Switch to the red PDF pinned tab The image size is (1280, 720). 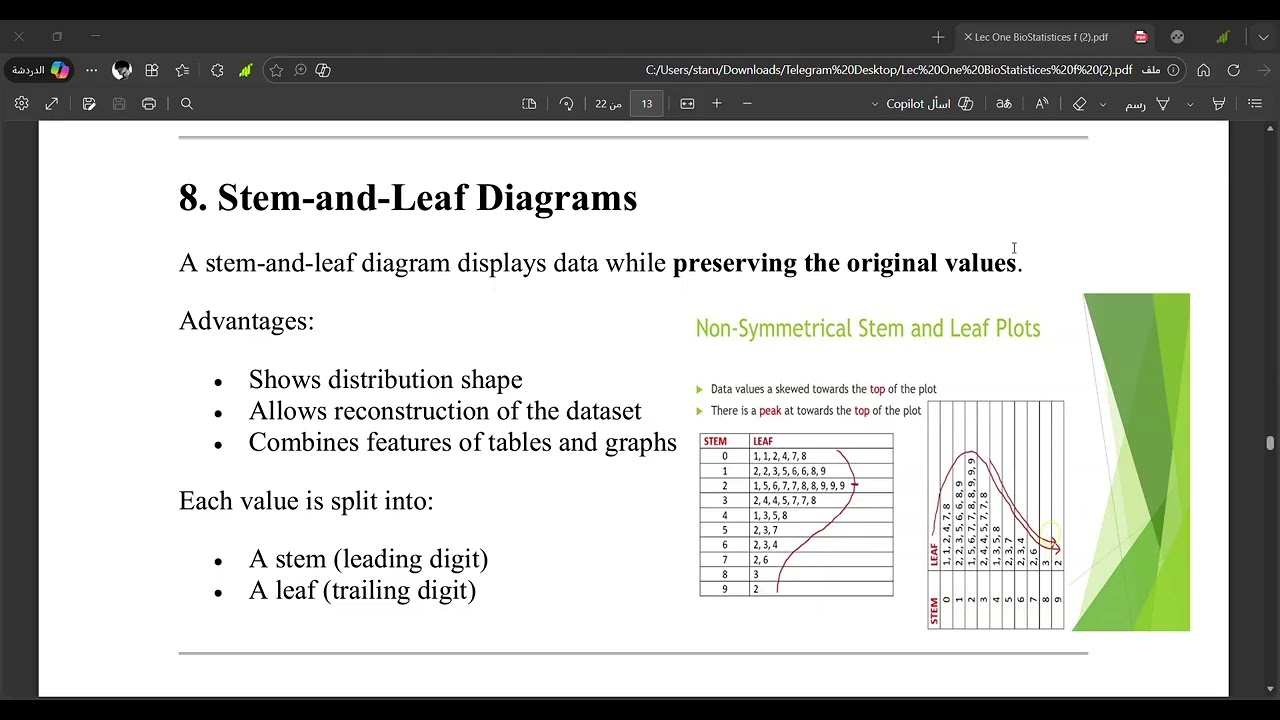[x=1141, y=37]
